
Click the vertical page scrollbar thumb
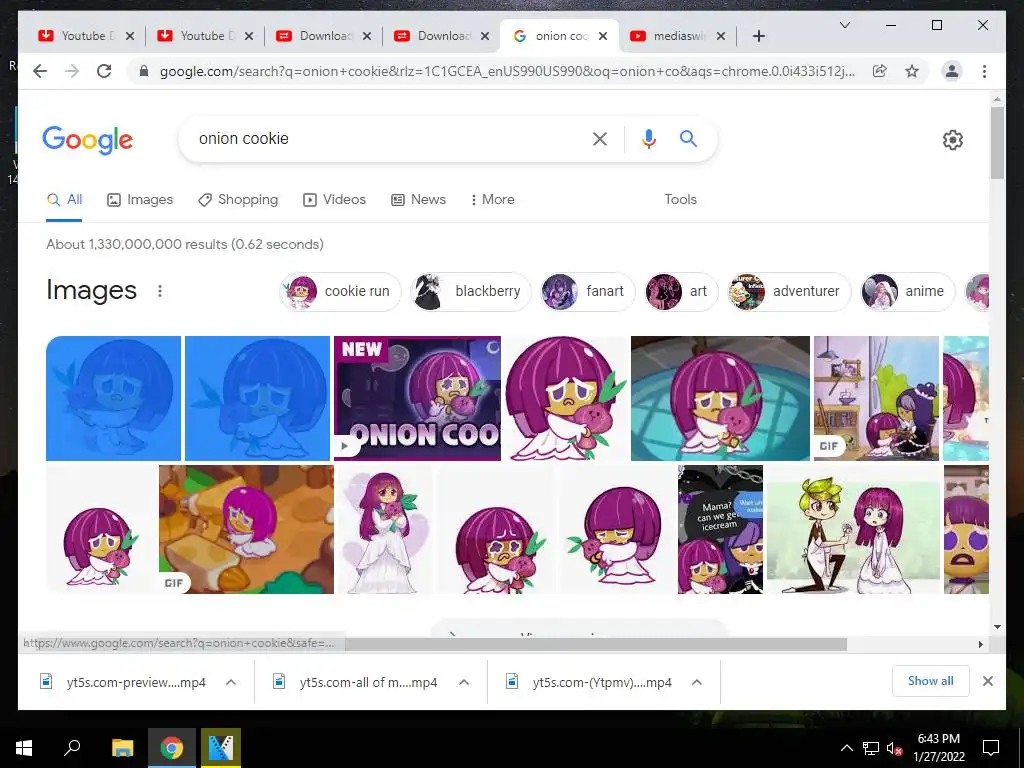coord(997,142)
